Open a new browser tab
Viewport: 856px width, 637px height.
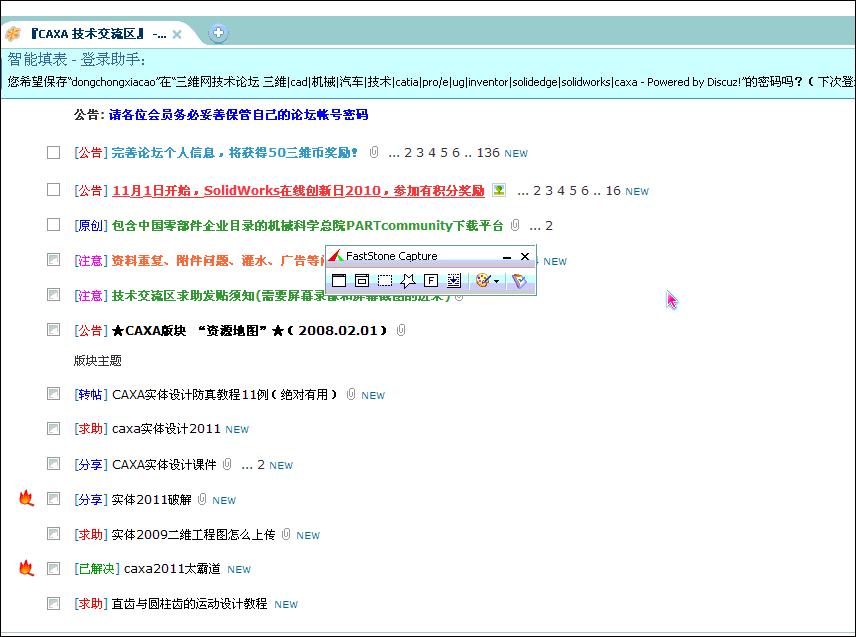[218, 33]
